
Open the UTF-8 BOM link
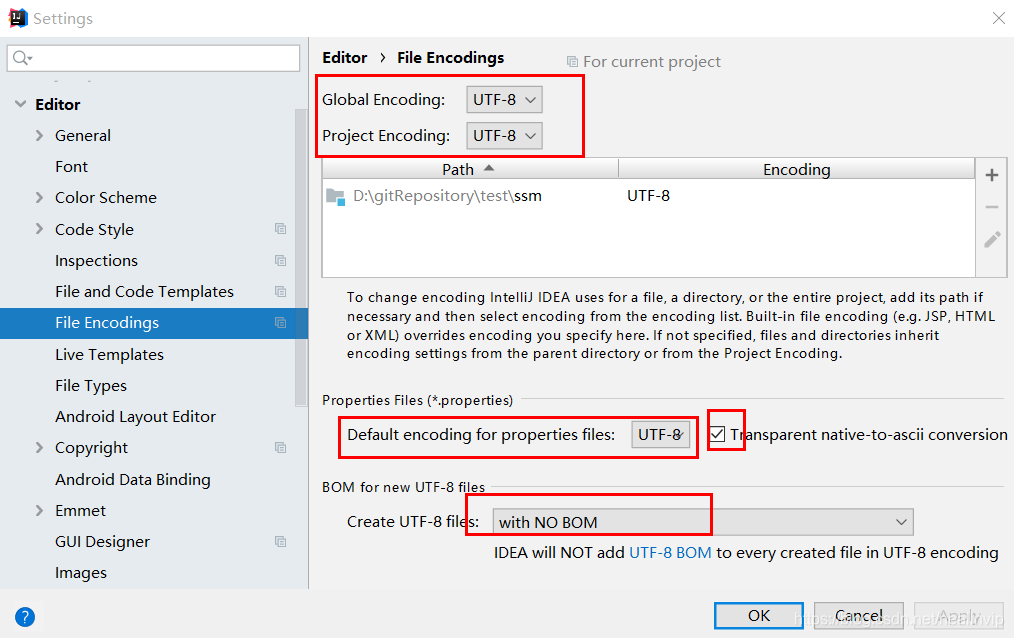pyautogui.click(x=670, y=553)
